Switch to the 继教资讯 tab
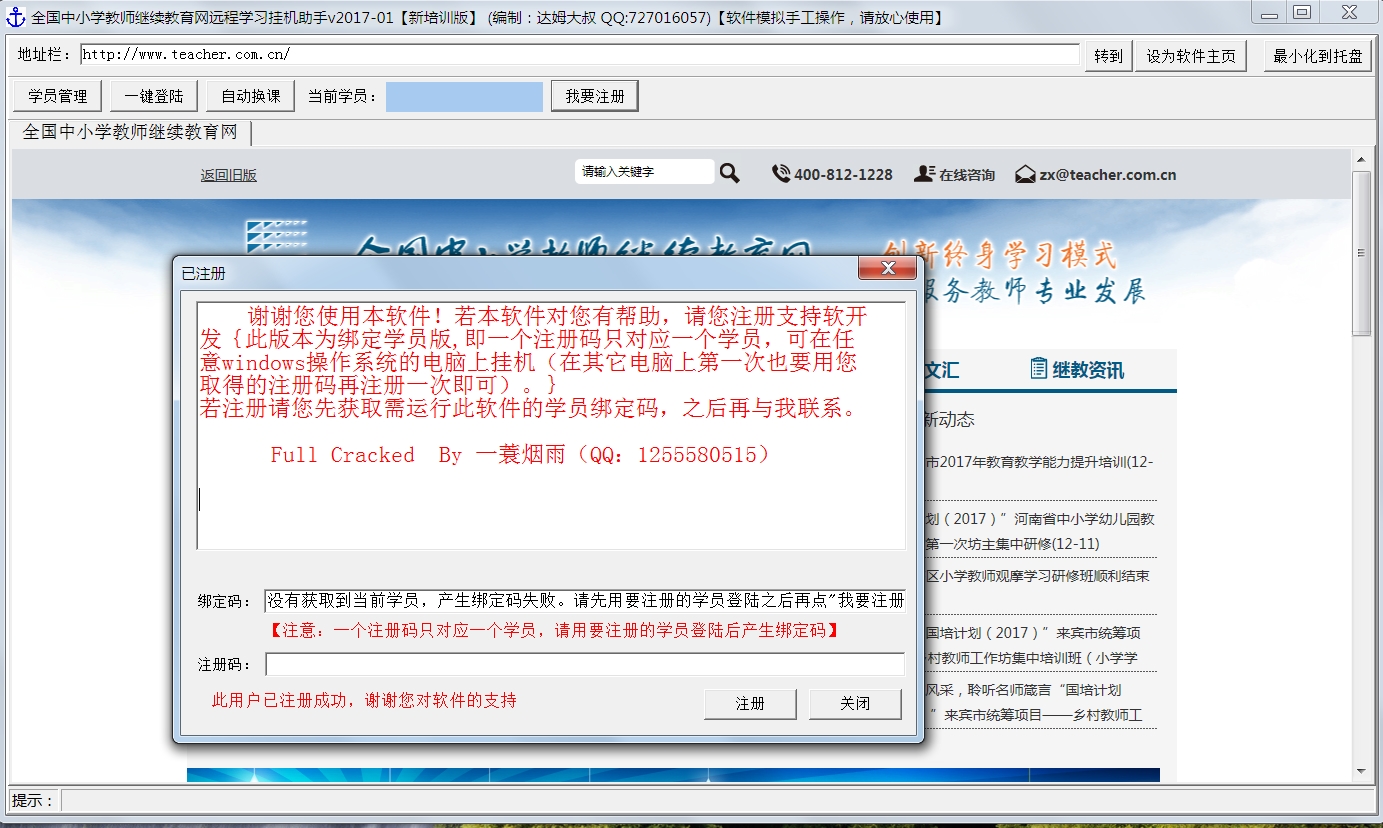This screenshot has width=1383, height=828. click(1087, 370)
